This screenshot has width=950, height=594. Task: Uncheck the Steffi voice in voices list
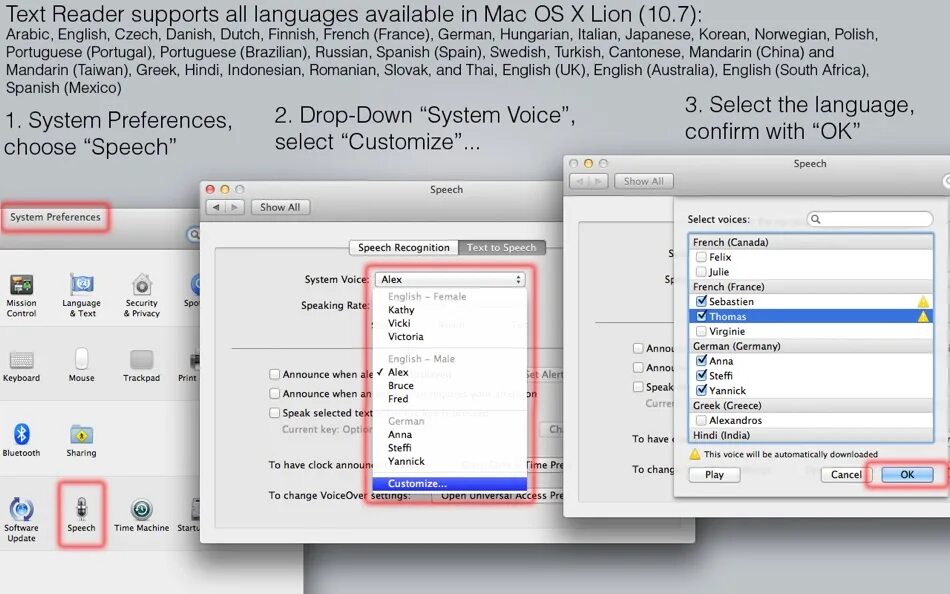pyautogui.click(x=701, y=375)
